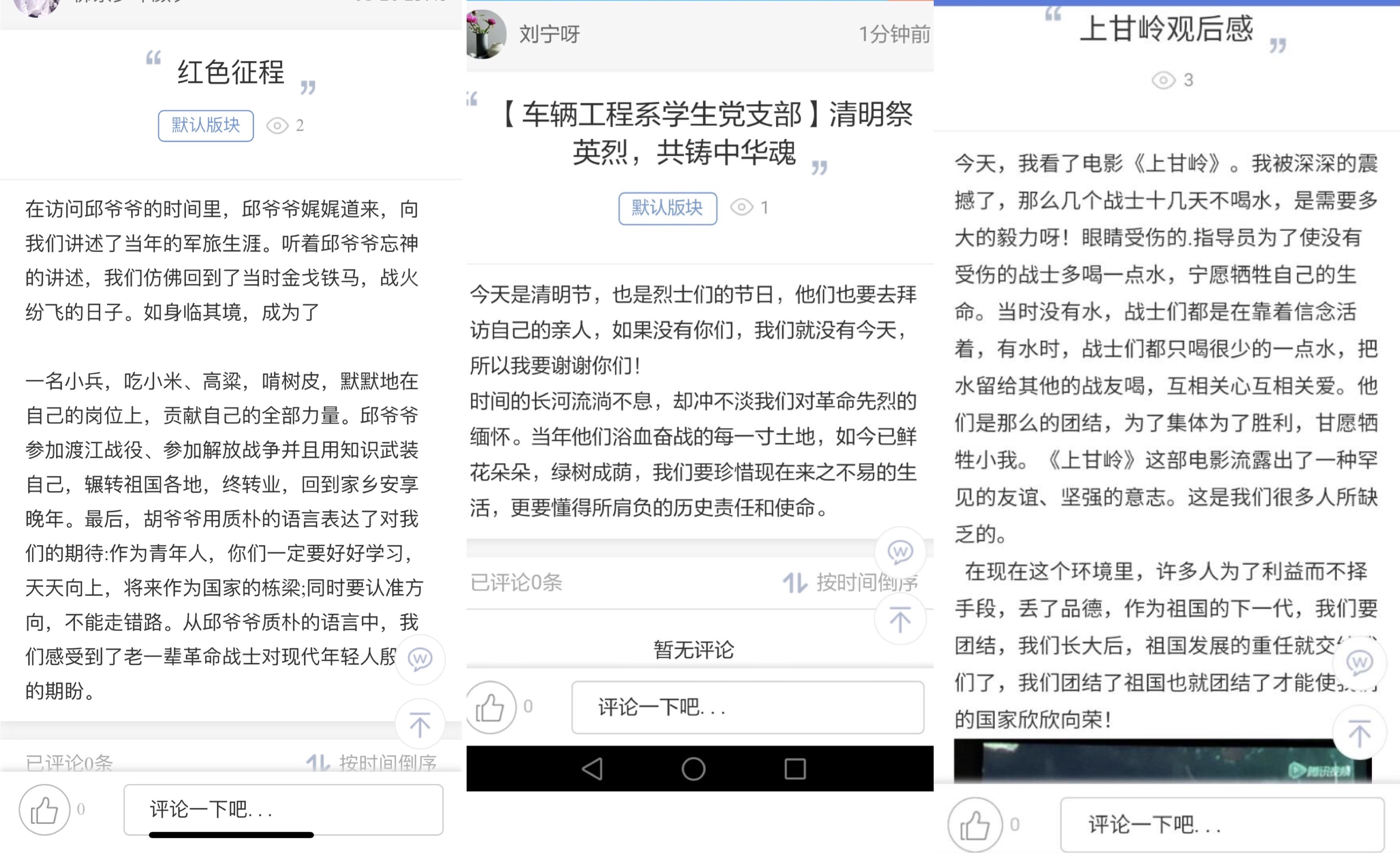Open 刘宁呀 profile avatar
1400x853 pixels.
tap(486, 34)
